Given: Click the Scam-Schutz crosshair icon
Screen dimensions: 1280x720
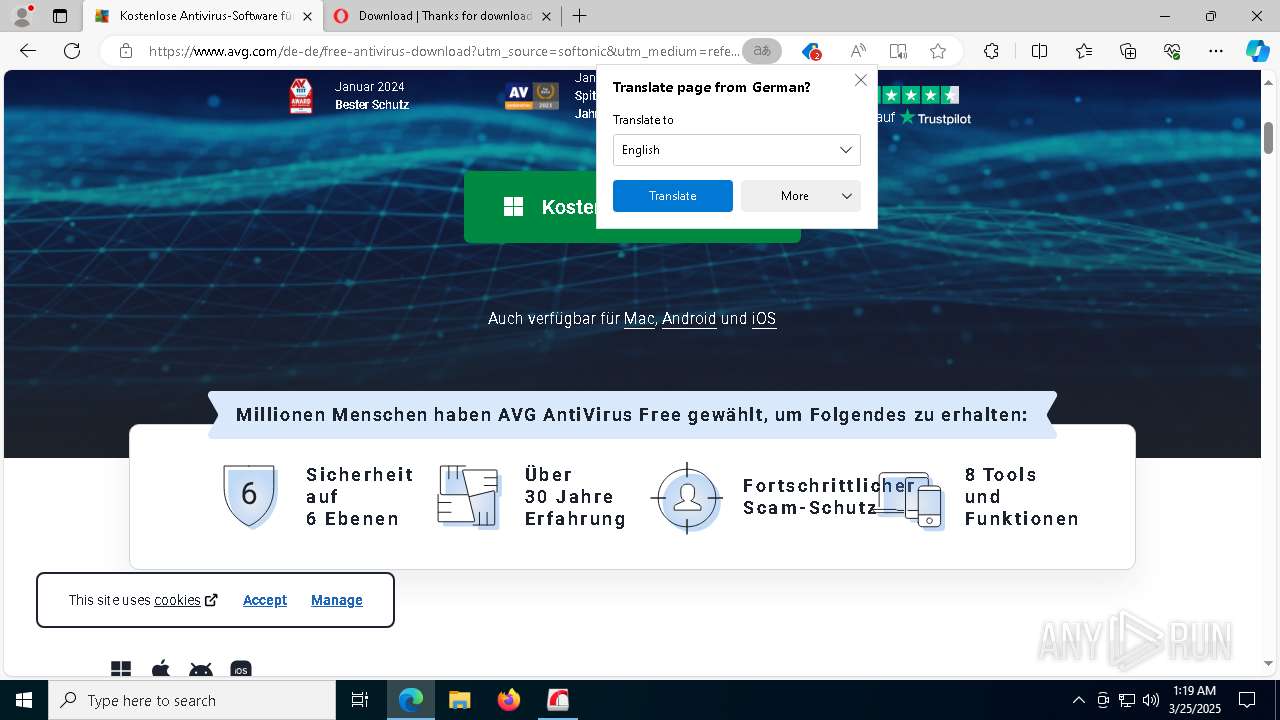Looking at the screenshot, I should point(687,497).
